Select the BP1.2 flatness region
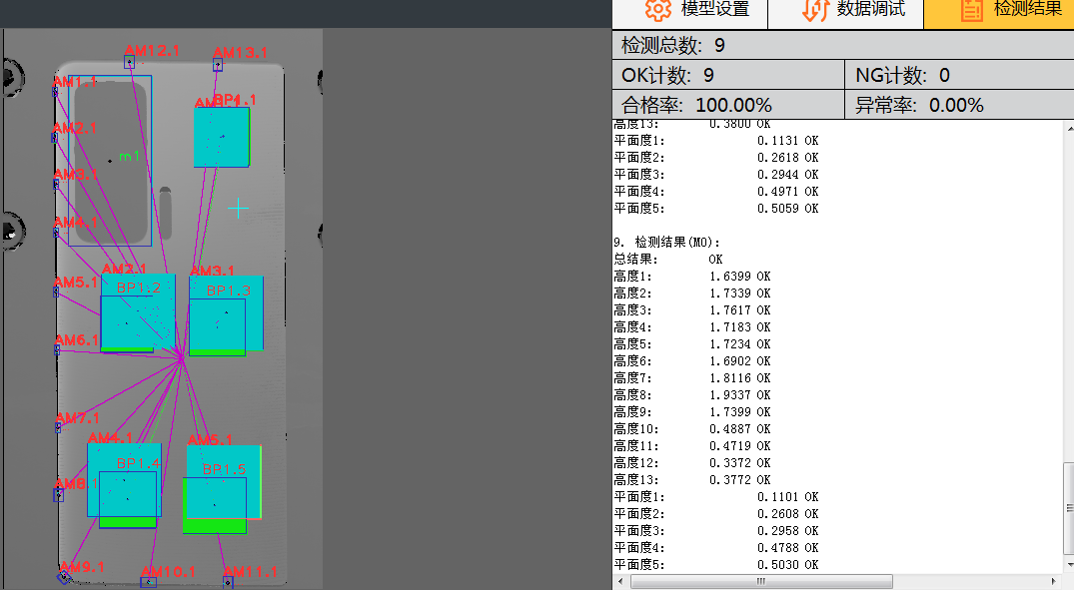The height and width of the screenshot is (590, 1074). 138,312
